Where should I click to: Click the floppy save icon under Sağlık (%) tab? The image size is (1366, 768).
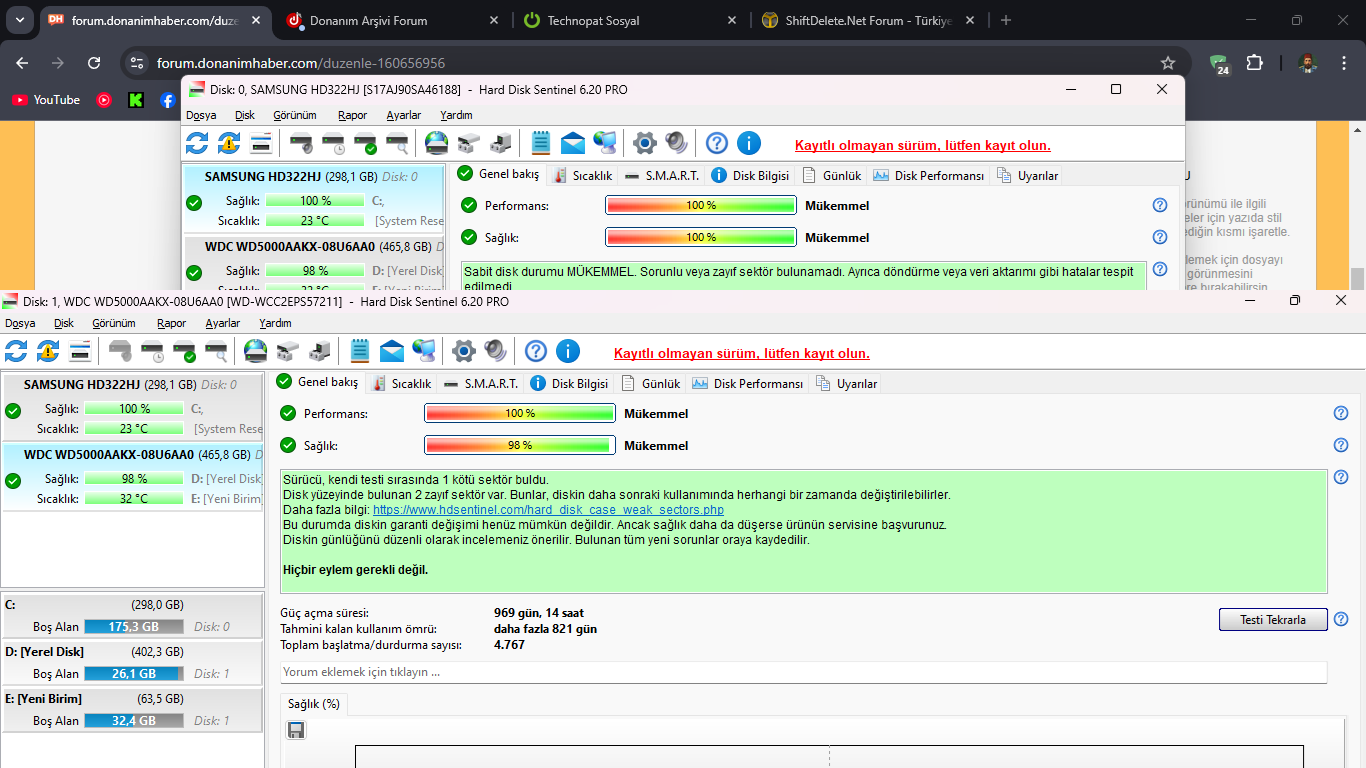[x=296, y=730]
